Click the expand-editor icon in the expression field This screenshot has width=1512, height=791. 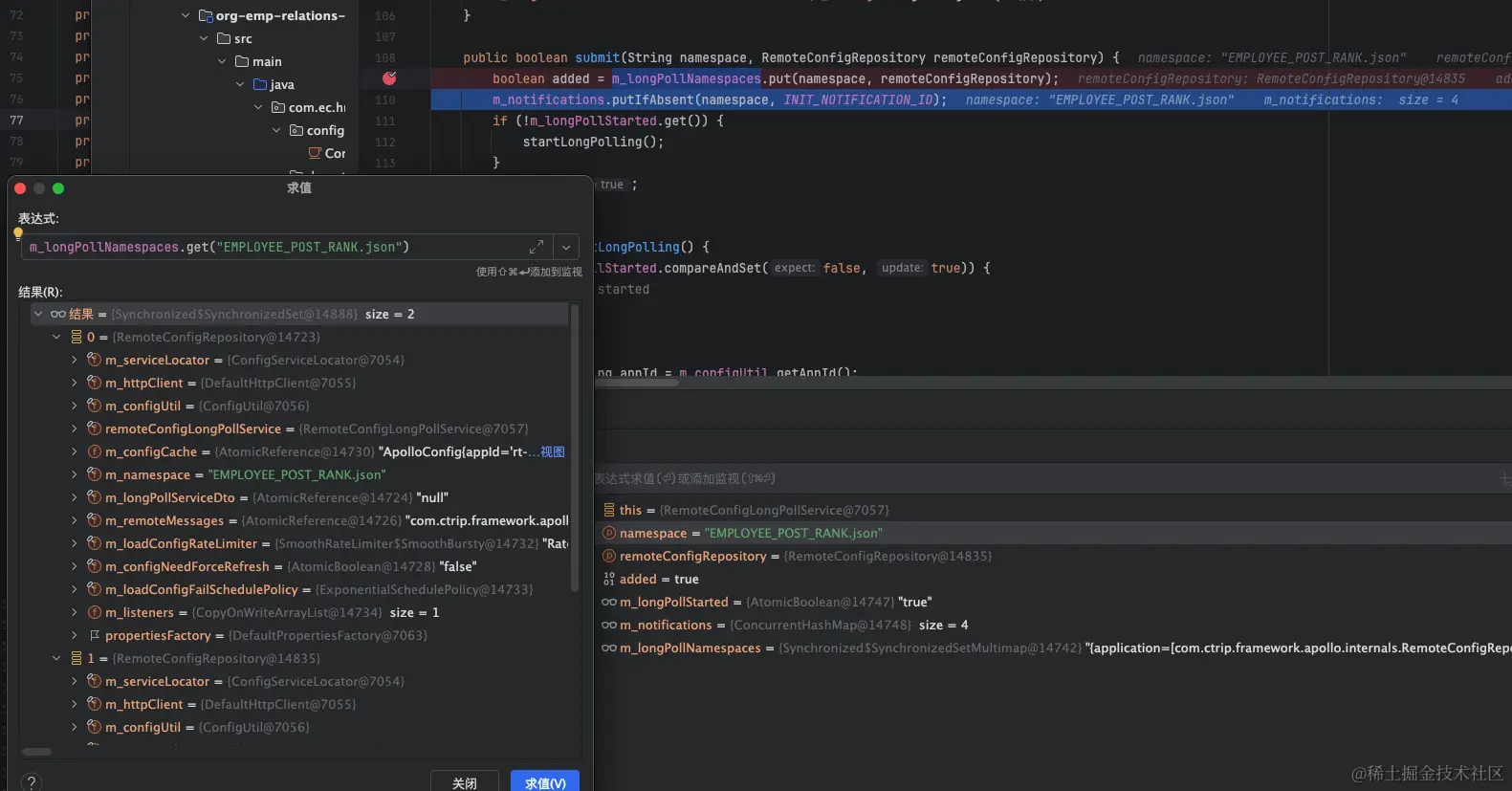(537, 247)
